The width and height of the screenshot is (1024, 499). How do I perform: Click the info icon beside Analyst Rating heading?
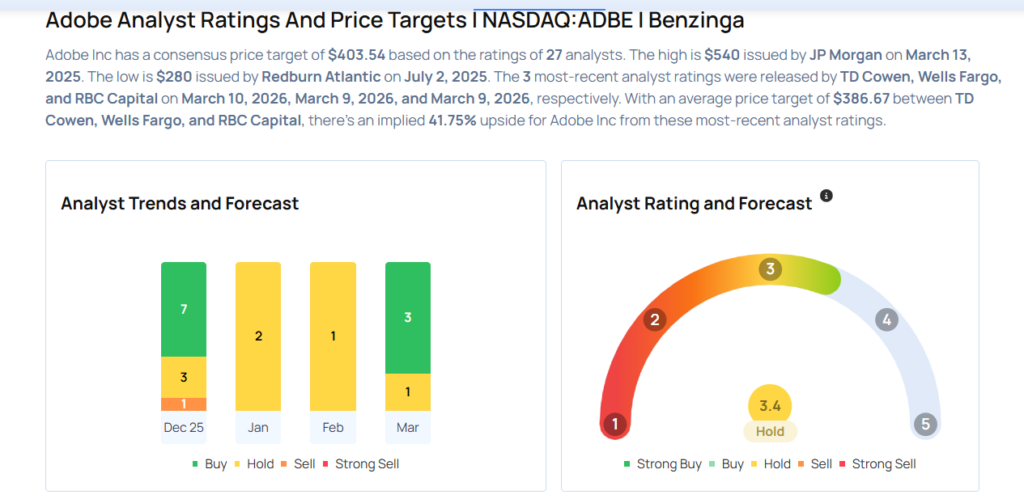tap(826, 196)
